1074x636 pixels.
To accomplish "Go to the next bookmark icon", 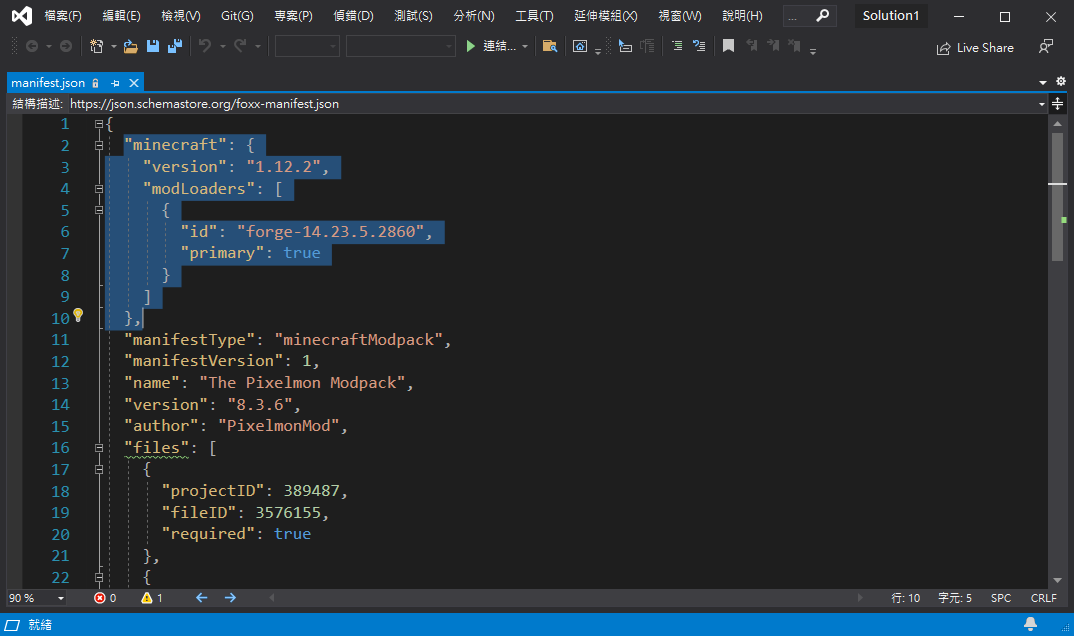I will coord(773,47).
